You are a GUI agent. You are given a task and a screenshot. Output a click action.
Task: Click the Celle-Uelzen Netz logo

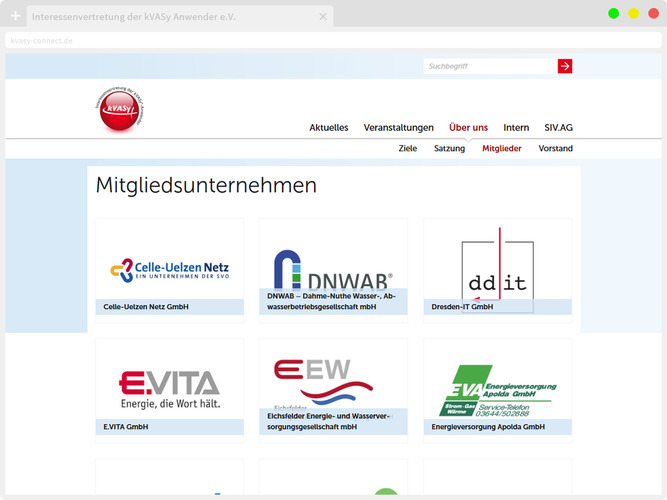(169, 268)
